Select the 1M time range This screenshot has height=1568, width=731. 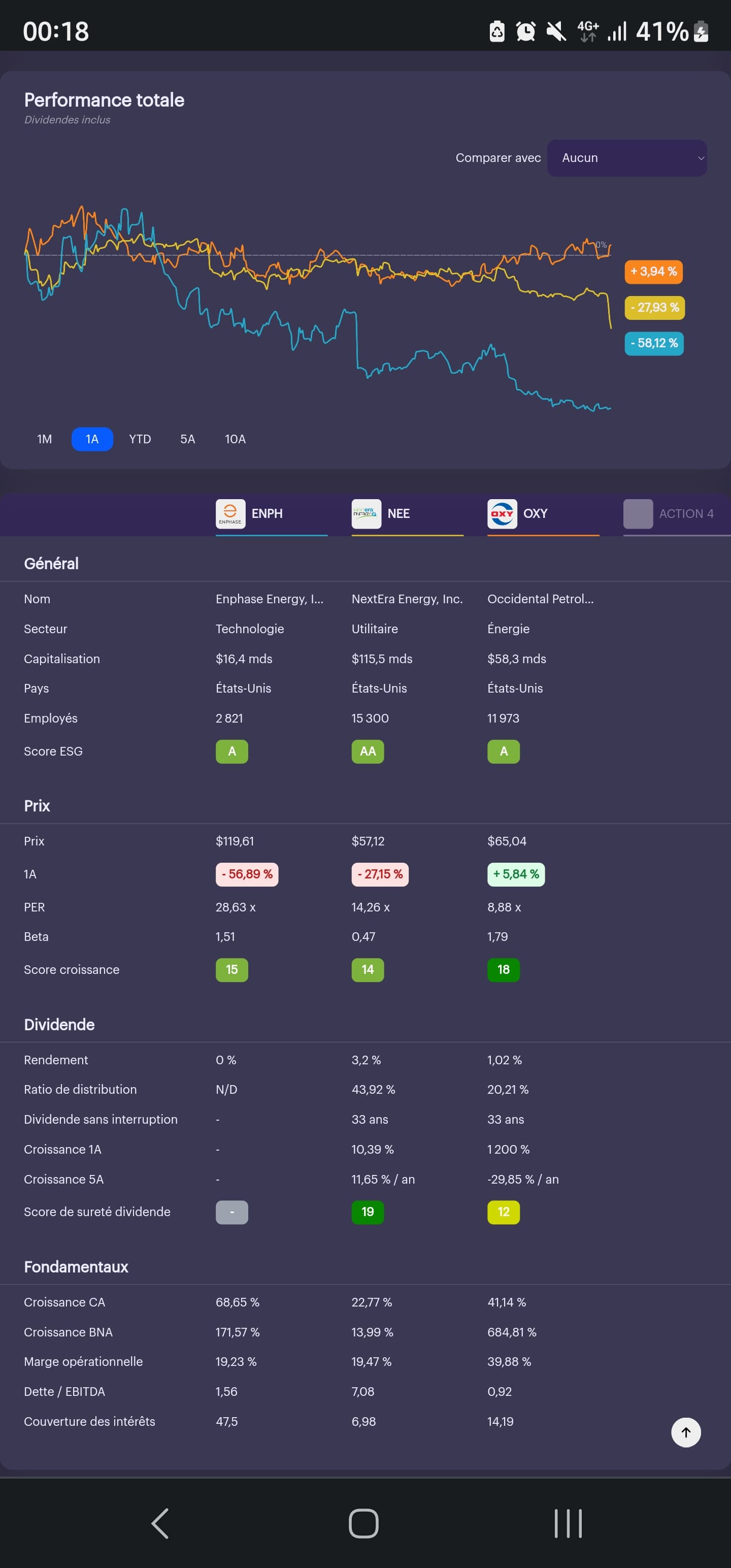tap(45, 439)
